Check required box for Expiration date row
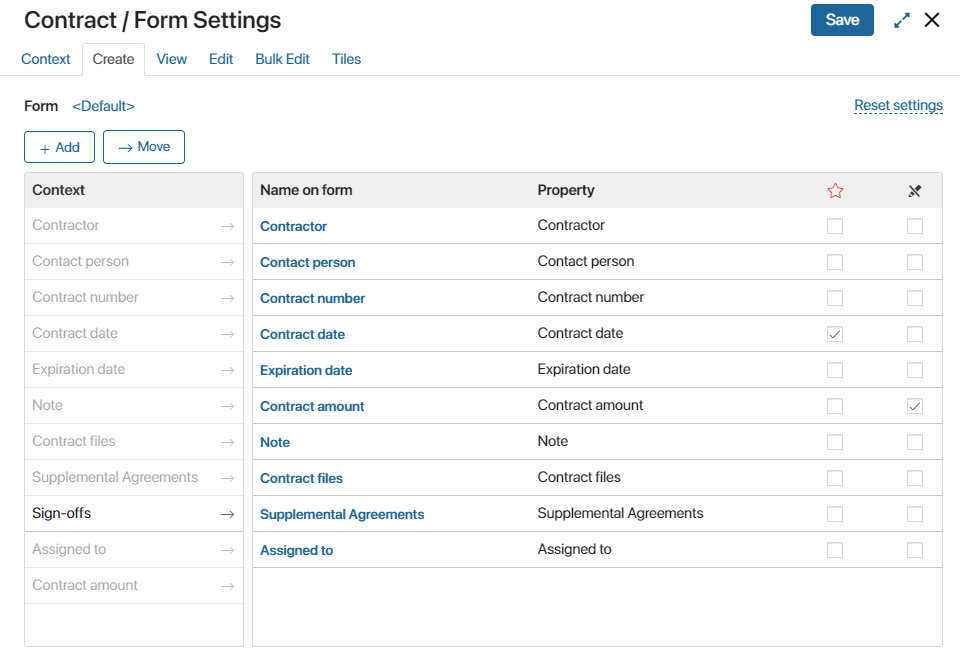 [x=834, y=370]
